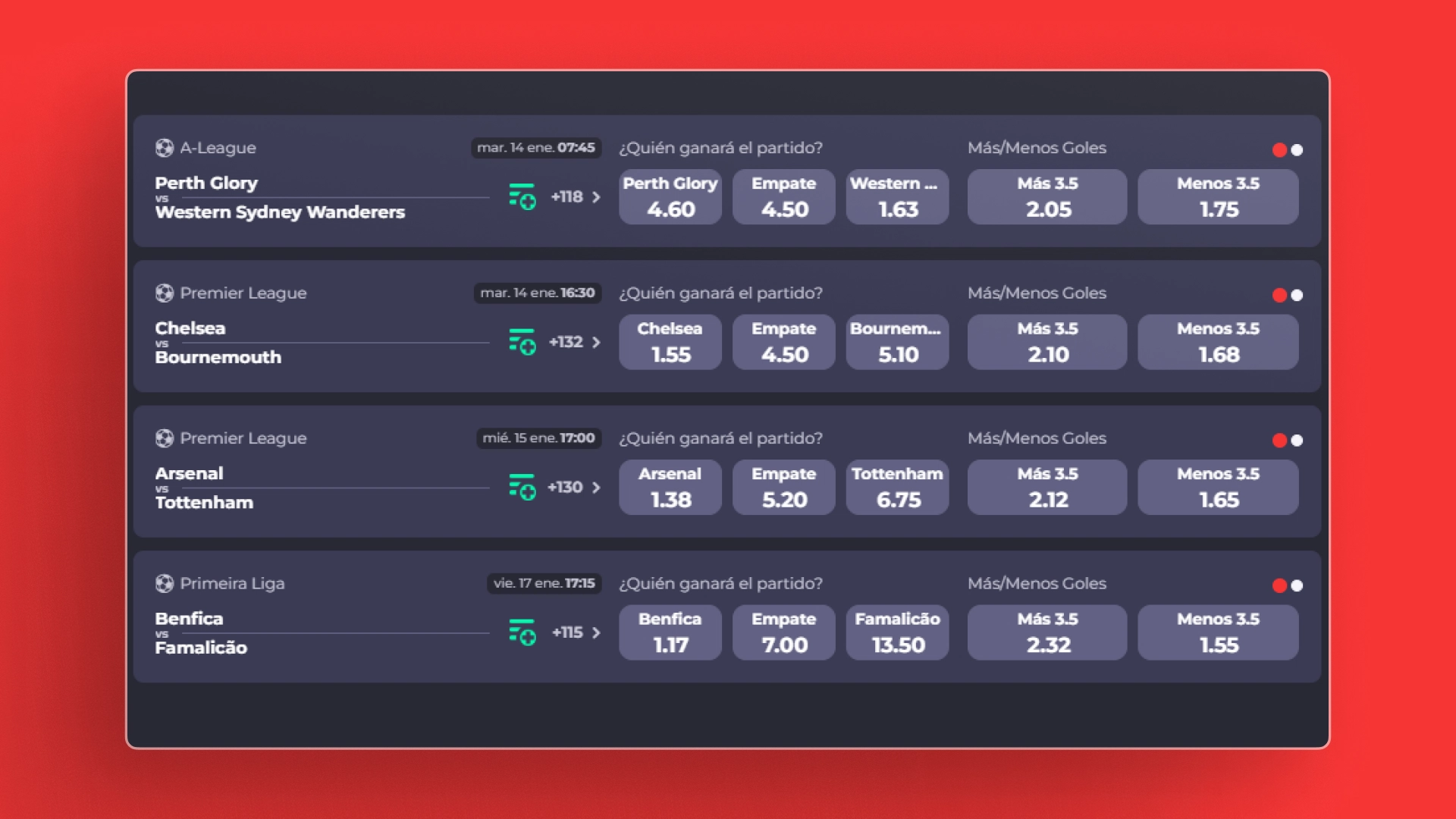This screenshot has height=819, width=1456.
Task: Select white pagination dot in Arsenal row
Action: 1297,441
